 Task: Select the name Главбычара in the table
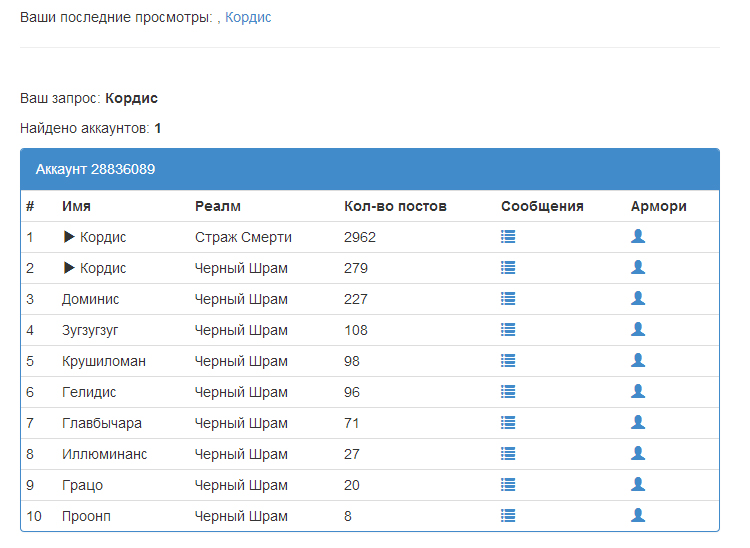(x=102, y=423)
